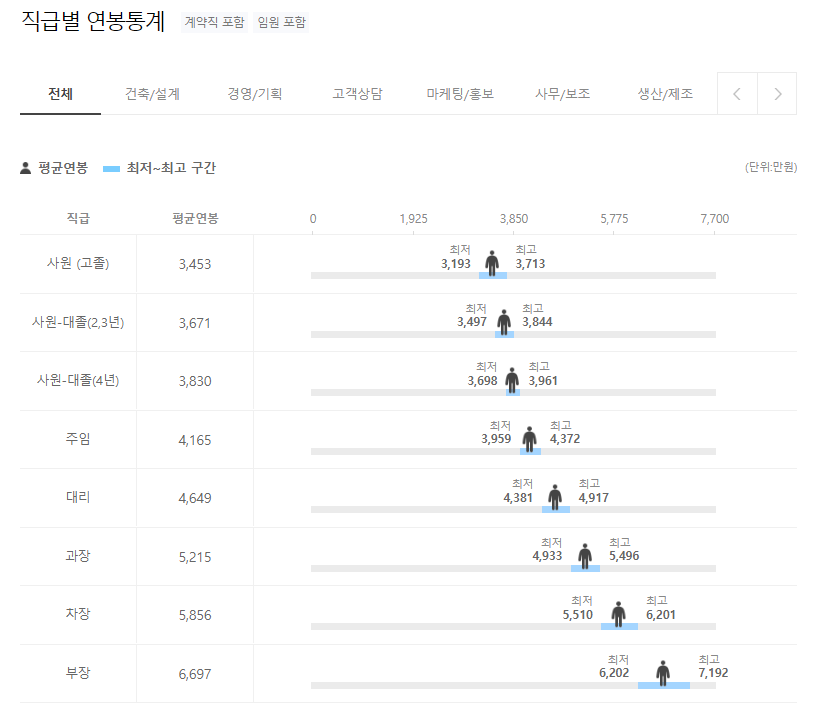Click the blue salary range bar for 사원 (고졸)

pyautogui.click(x=493, y=275)
